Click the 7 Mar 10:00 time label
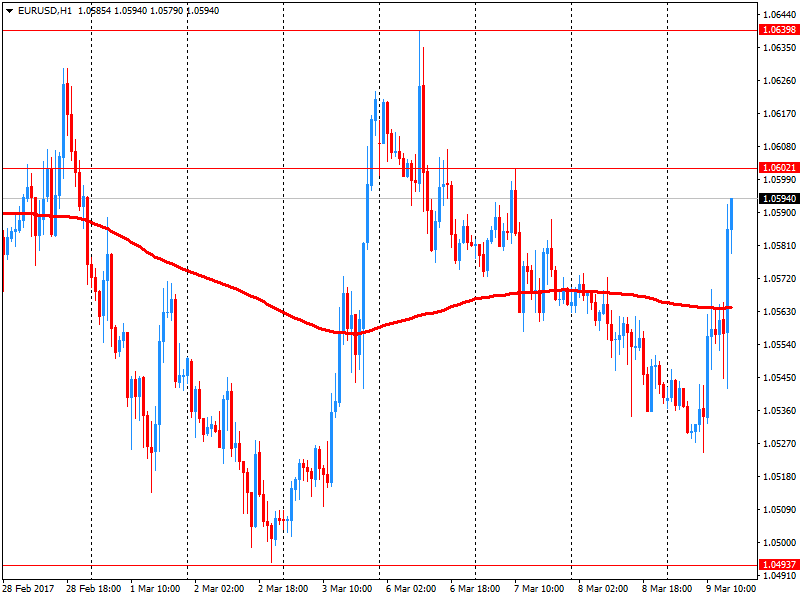This screenshot has width=800, height=600. (539, 589)
